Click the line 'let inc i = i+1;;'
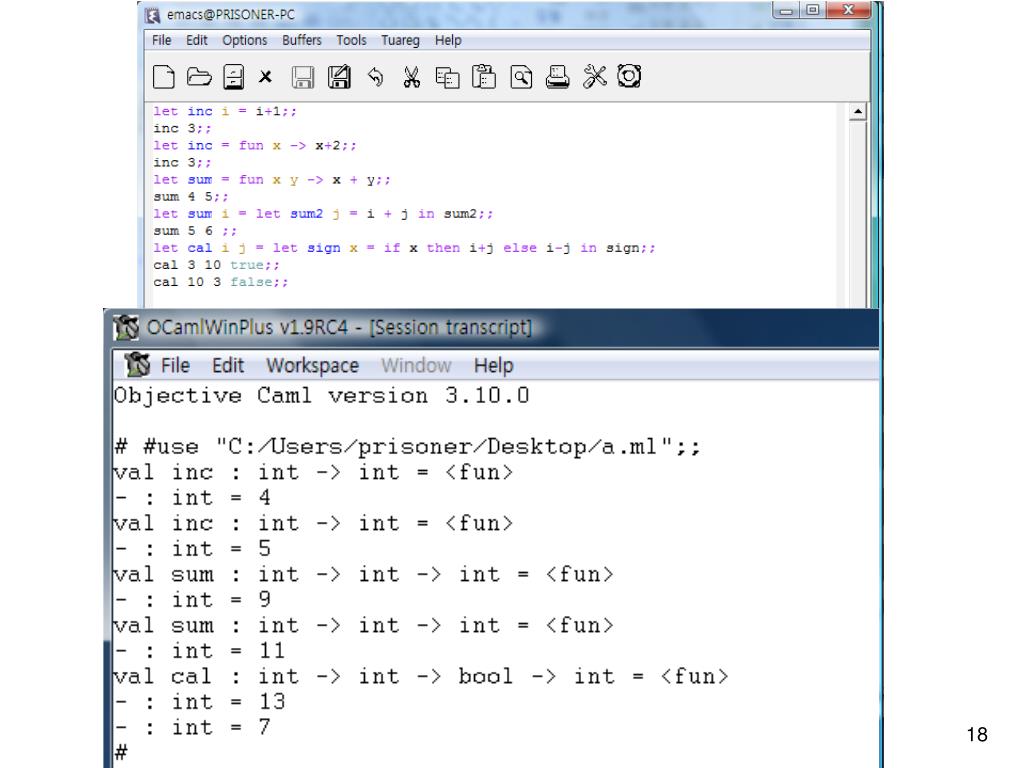The height and width of the screenshot is (768, 1024). pyautogui.click(x=225, y=112)
